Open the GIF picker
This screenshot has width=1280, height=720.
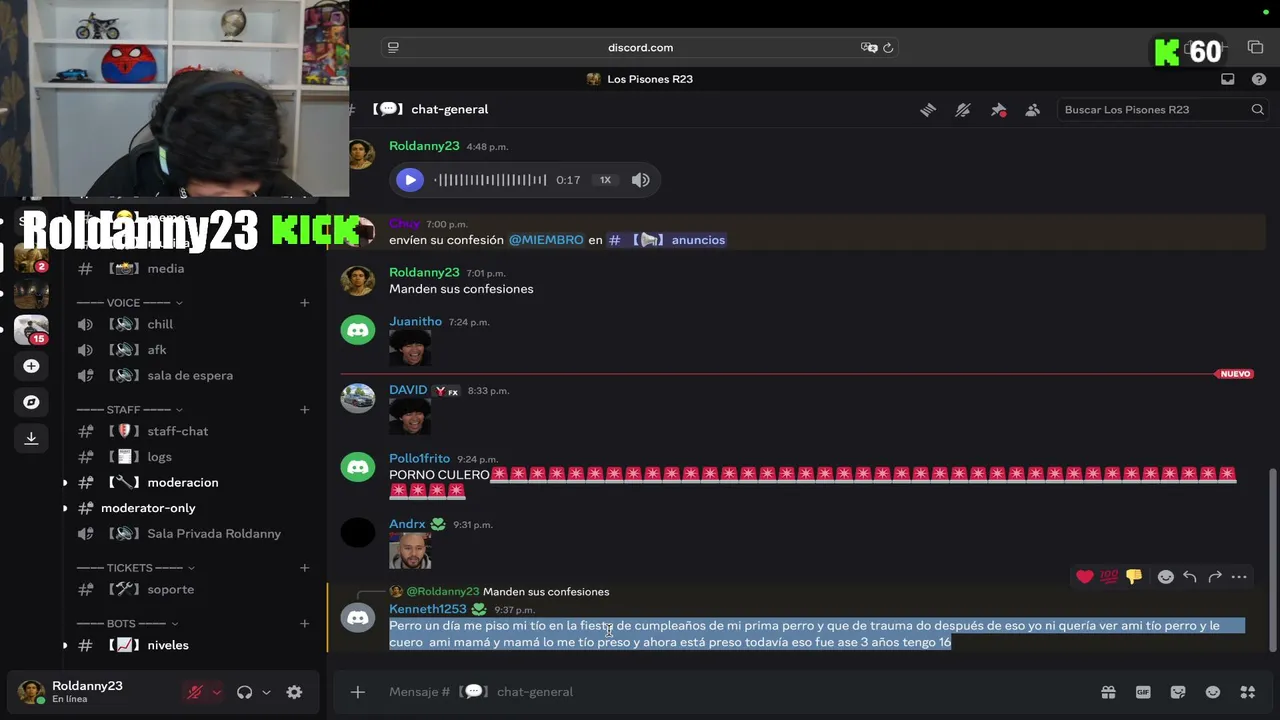coord(1143,692)
